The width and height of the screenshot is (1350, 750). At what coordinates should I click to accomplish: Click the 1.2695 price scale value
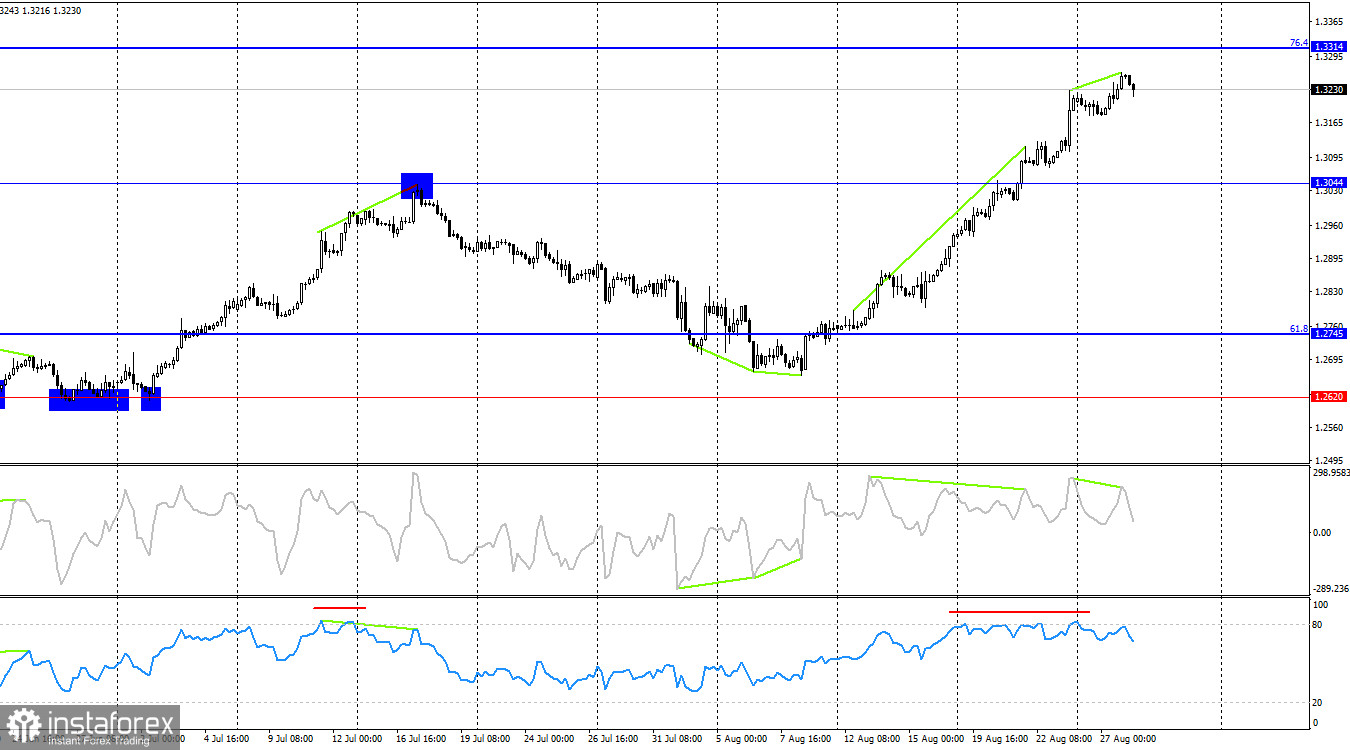click(1329, 360)
